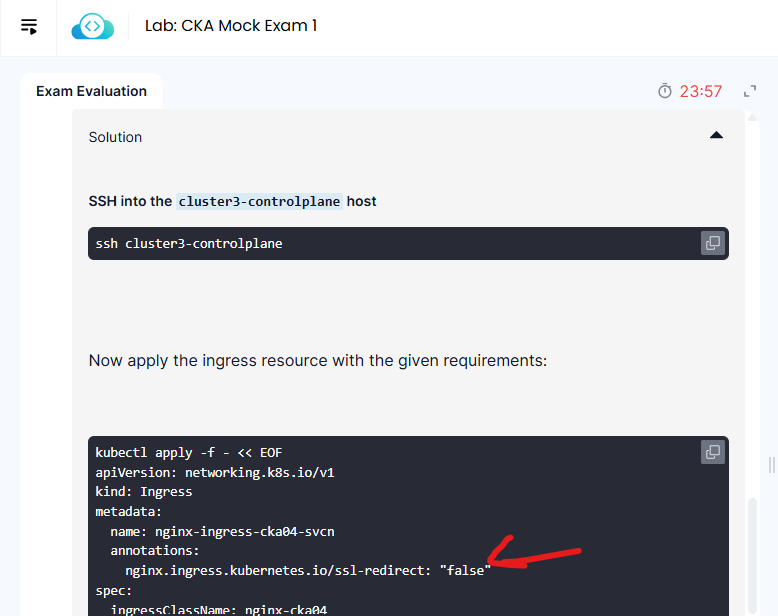The height and width of the screenshot is (616, 778).
Task: Click the 23:57 countdown timer
Action: pos(701,91)
